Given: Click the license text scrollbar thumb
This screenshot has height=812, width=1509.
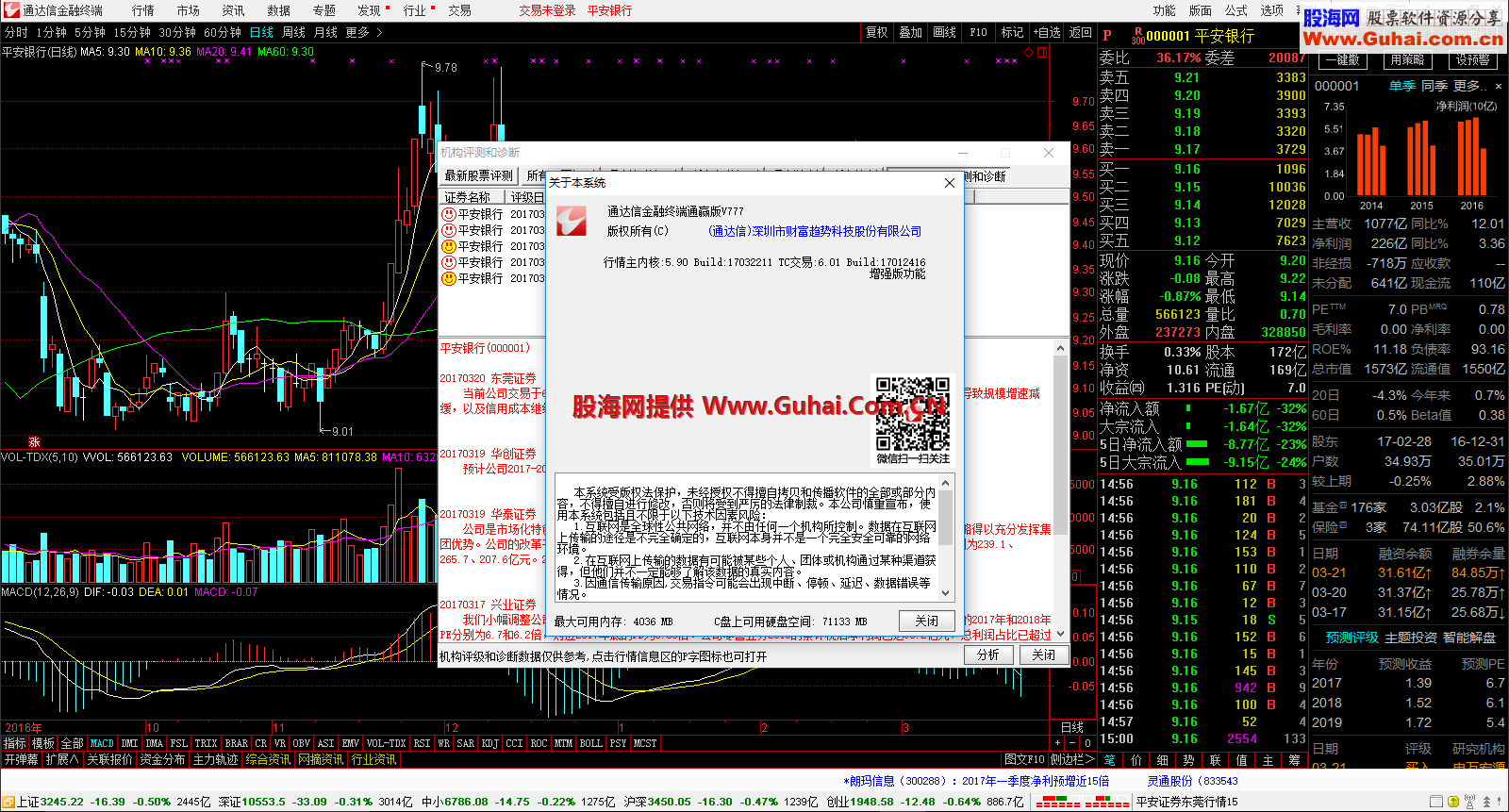Looking at the screenshot, I should pos(946,517).
